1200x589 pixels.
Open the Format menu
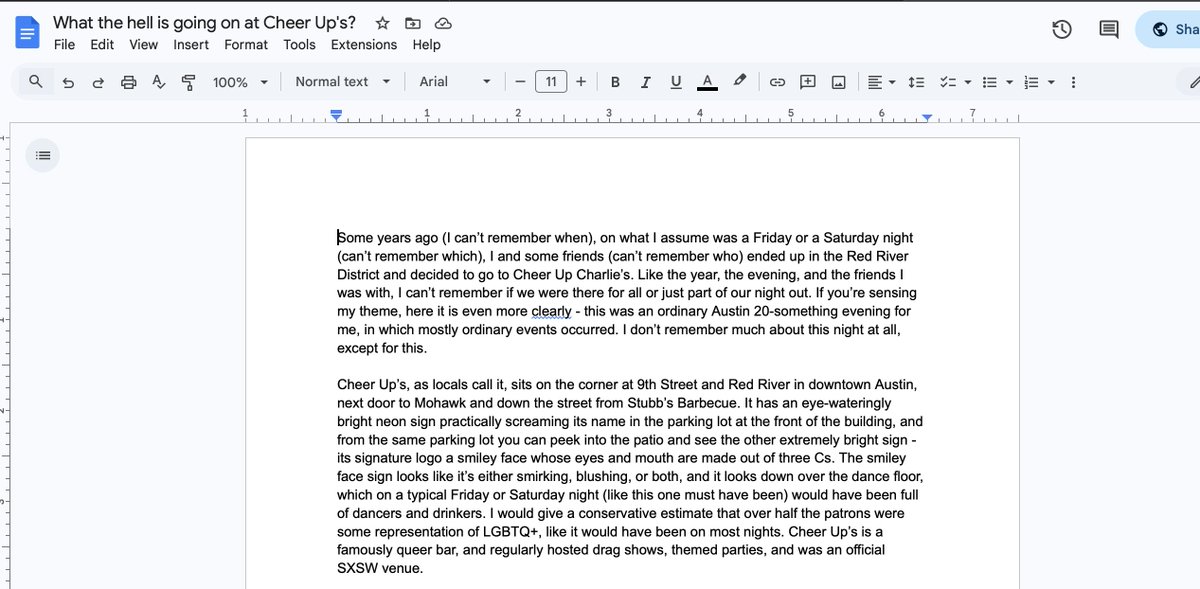pos(246,44)
